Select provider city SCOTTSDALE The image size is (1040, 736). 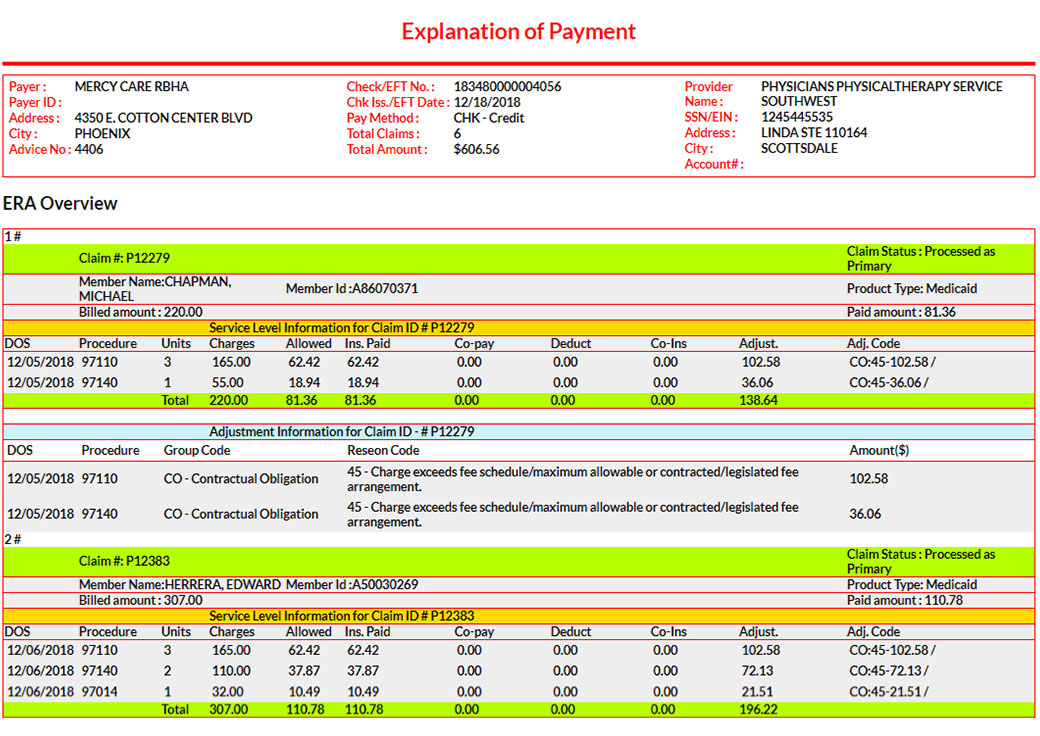799,148
